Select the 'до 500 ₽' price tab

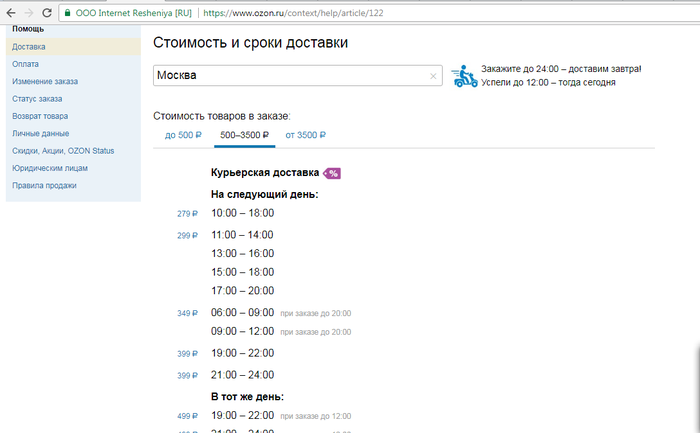[183, 135]
